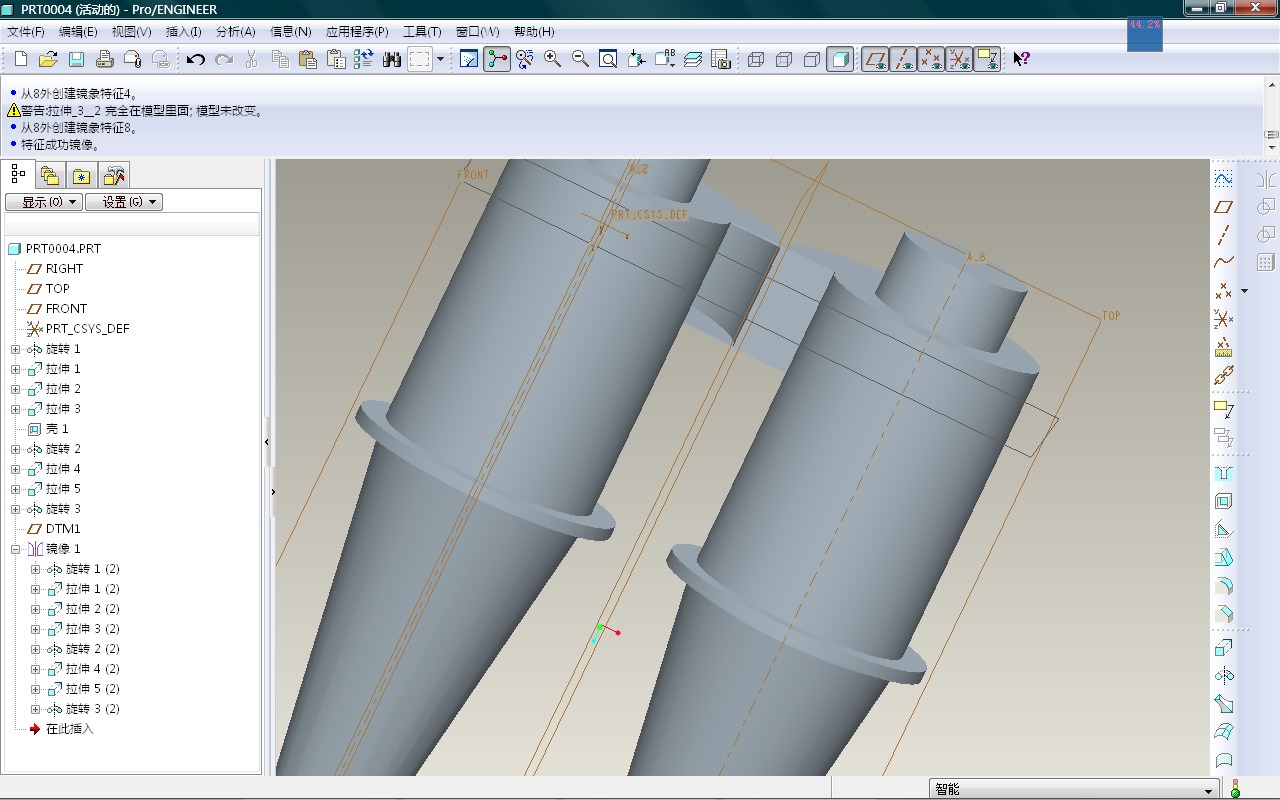
Task: Click the binoculars Find icon
Action: click(392, 59)
